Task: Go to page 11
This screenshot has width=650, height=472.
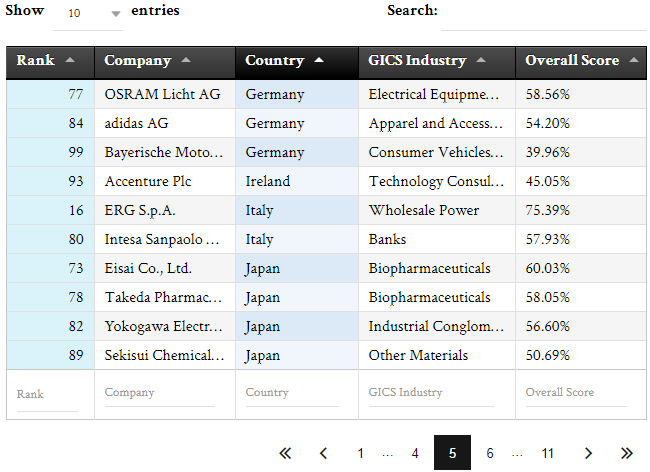Action: tap(548, 453)
